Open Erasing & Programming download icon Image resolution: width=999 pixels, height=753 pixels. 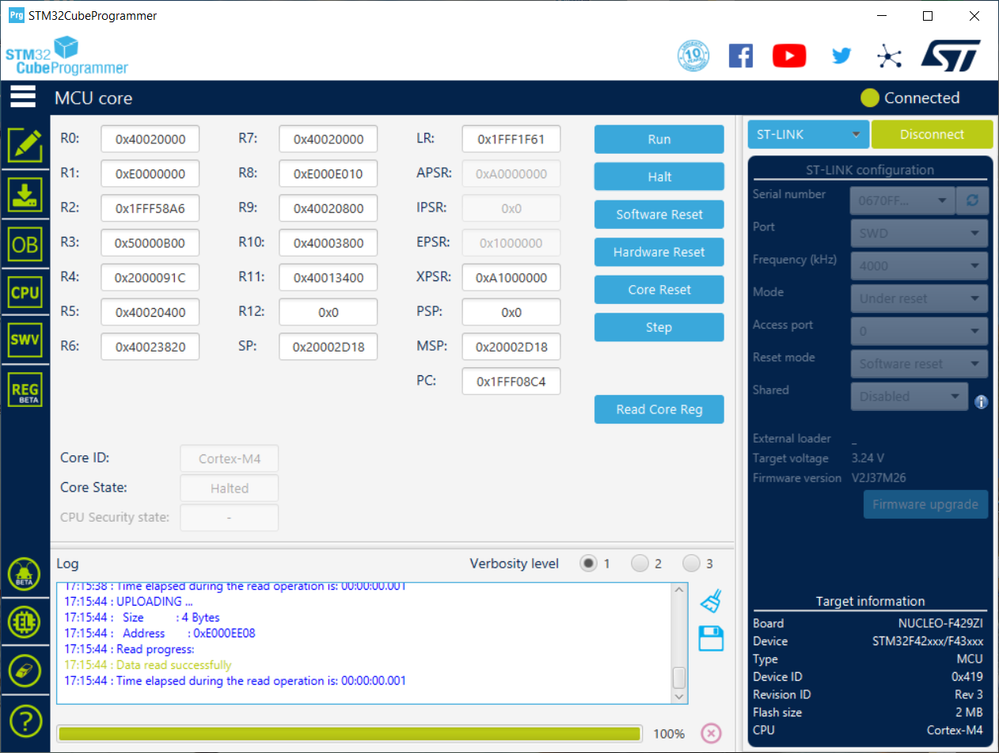(25, 194)
